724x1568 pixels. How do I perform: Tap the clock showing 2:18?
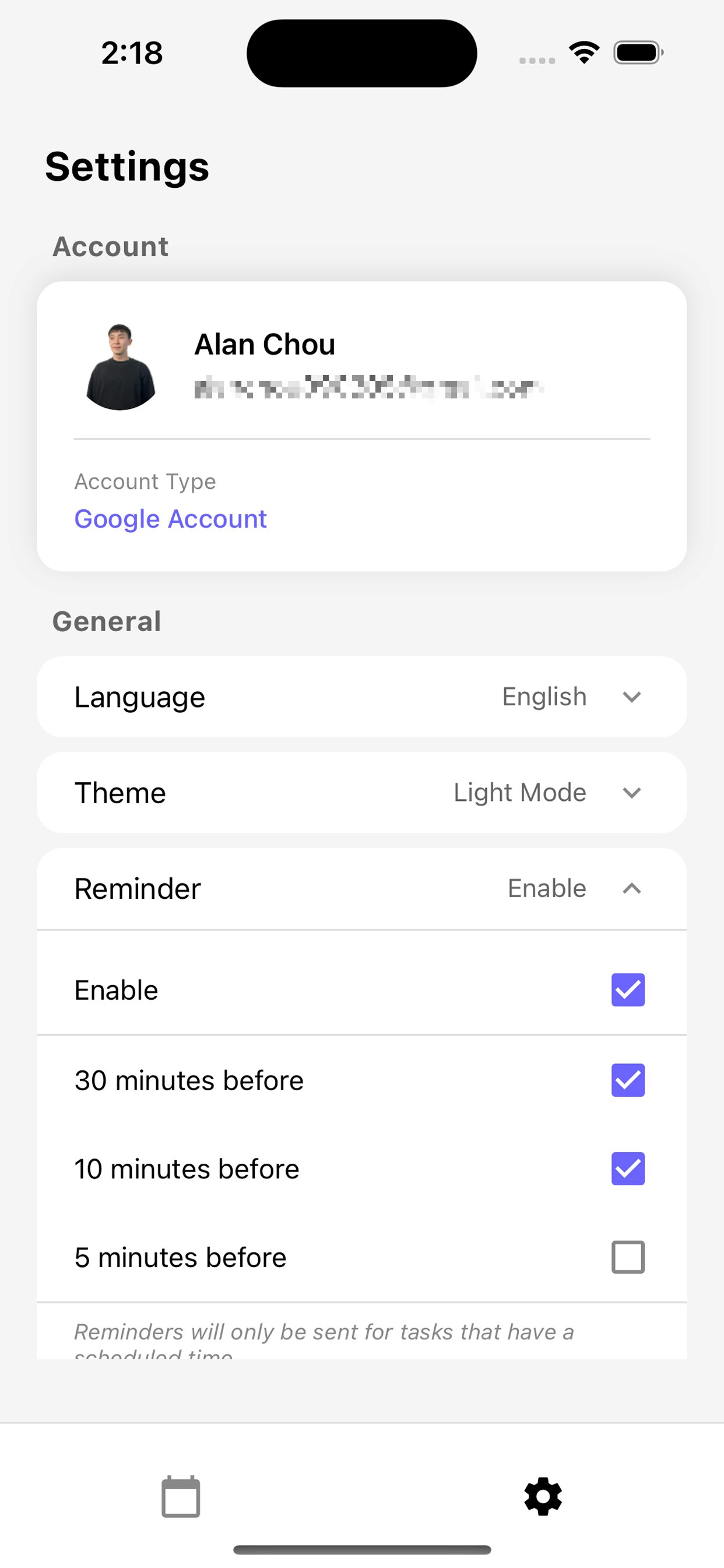pyautogui.click(x=131, y=53)
